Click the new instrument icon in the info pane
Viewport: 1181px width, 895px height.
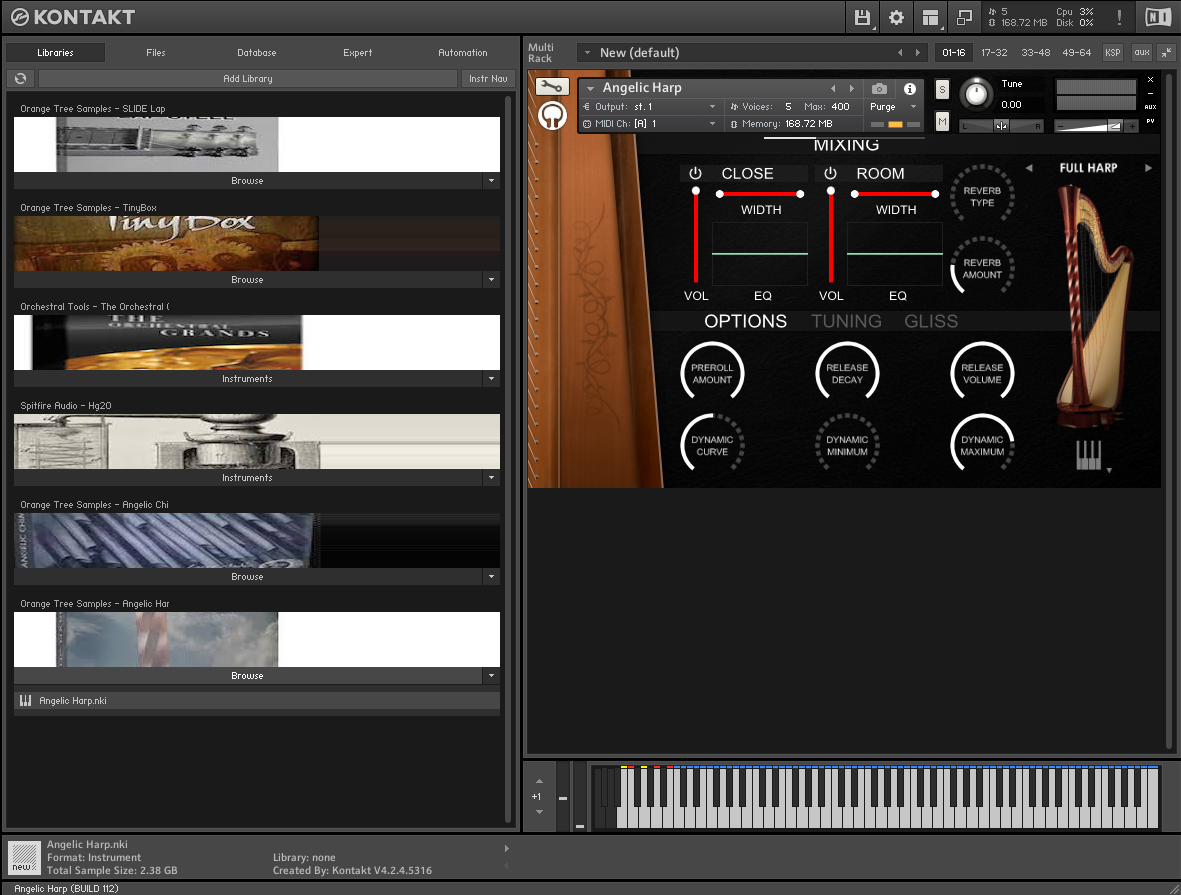23,857
